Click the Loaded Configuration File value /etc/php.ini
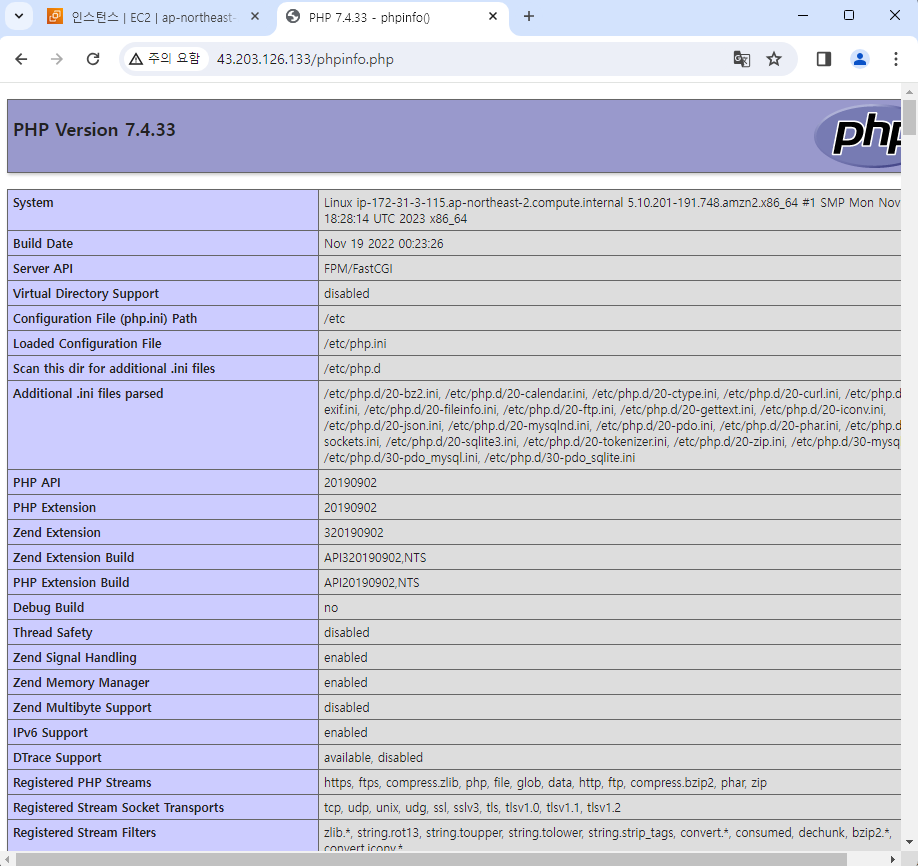The height and width of the screenshot is (866, 918). 355,344
